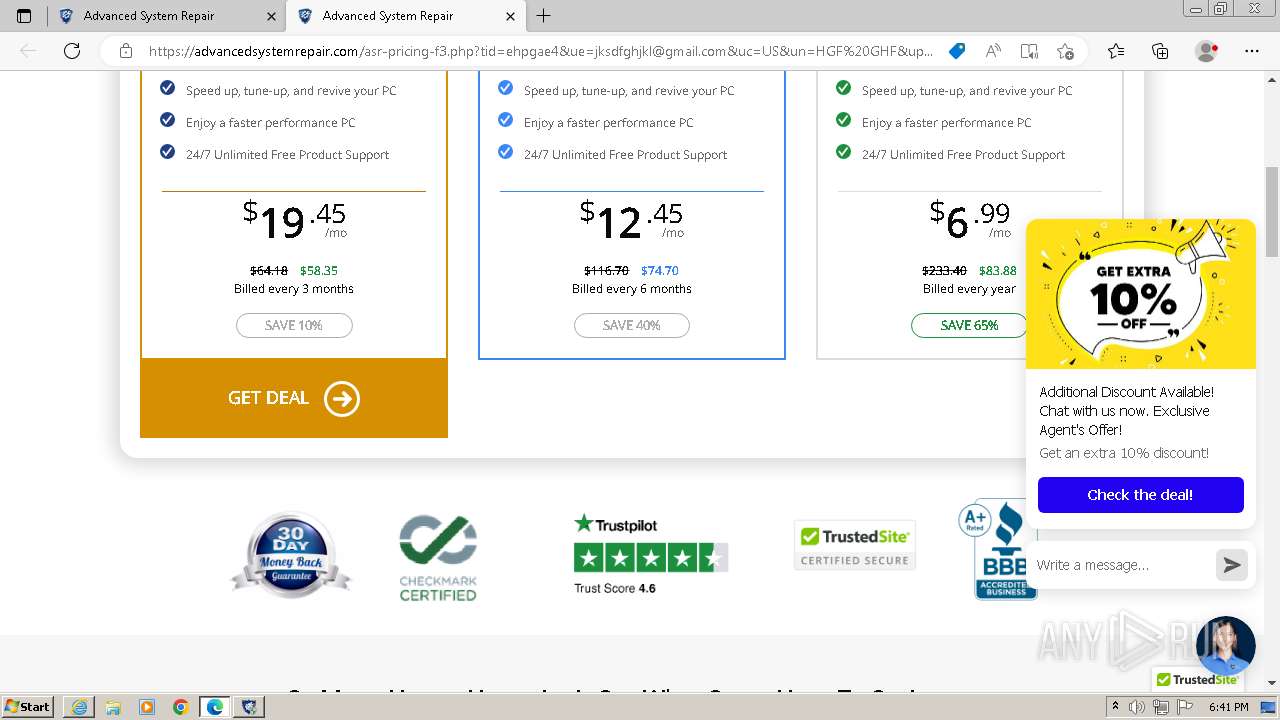Open File Explorer folder in taskbar
Viewport: 1280px width, 720px height.
[113, 707]
